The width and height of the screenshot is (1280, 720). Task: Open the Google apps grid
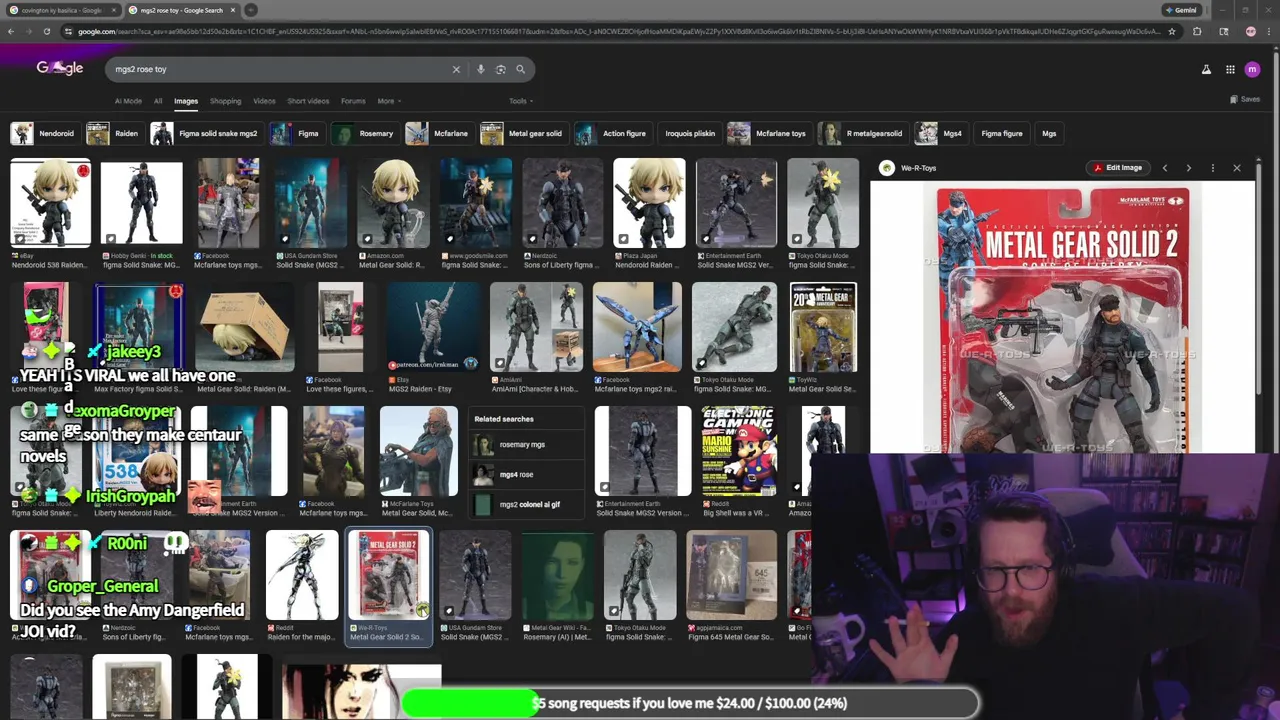coord(1230,69)
